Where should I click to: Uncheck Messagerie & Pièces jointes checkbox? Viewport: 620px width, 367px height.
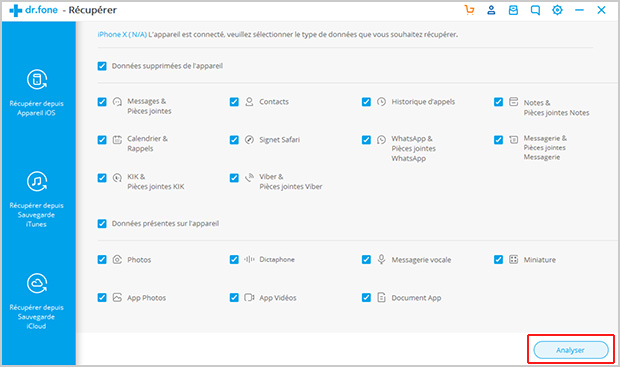click(x=498, y=140)
